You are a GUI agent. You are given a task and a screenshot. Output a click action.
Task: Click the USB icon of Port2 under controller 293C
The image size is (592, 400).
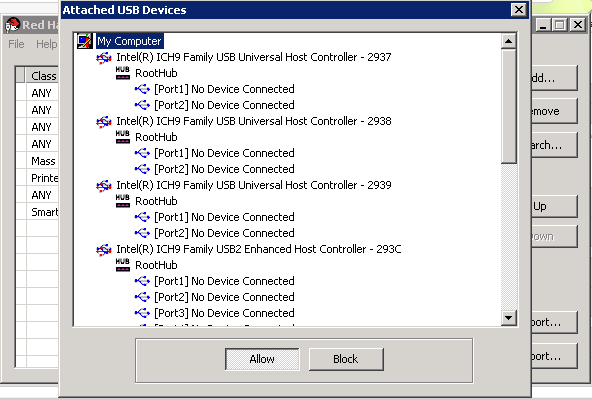pyautogui.click(x=142, y=297)
